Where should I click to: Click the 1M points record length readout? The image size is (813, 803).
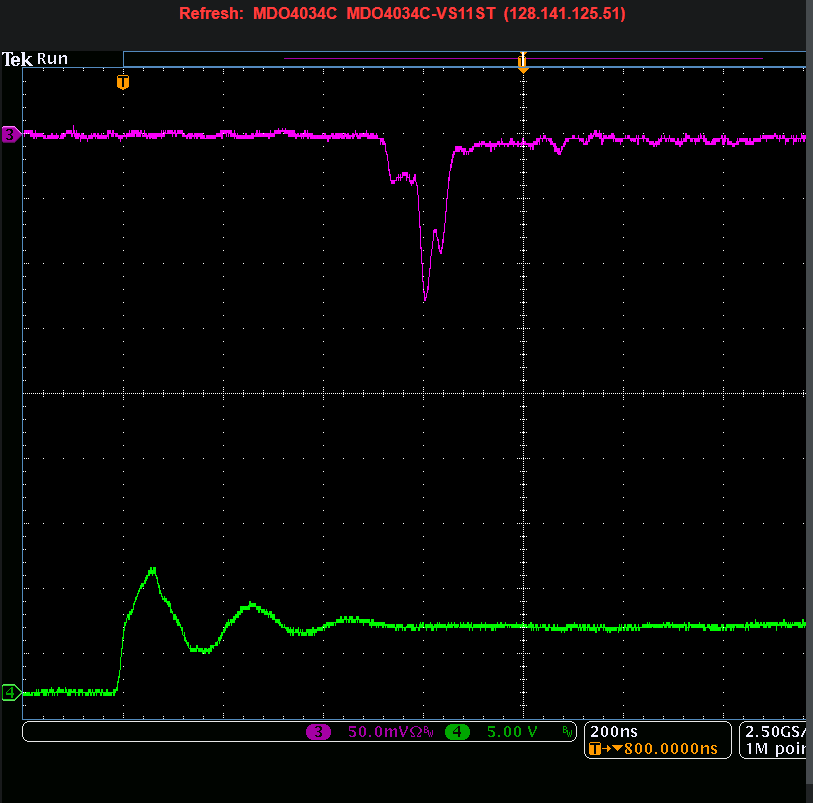click(777, 749)
